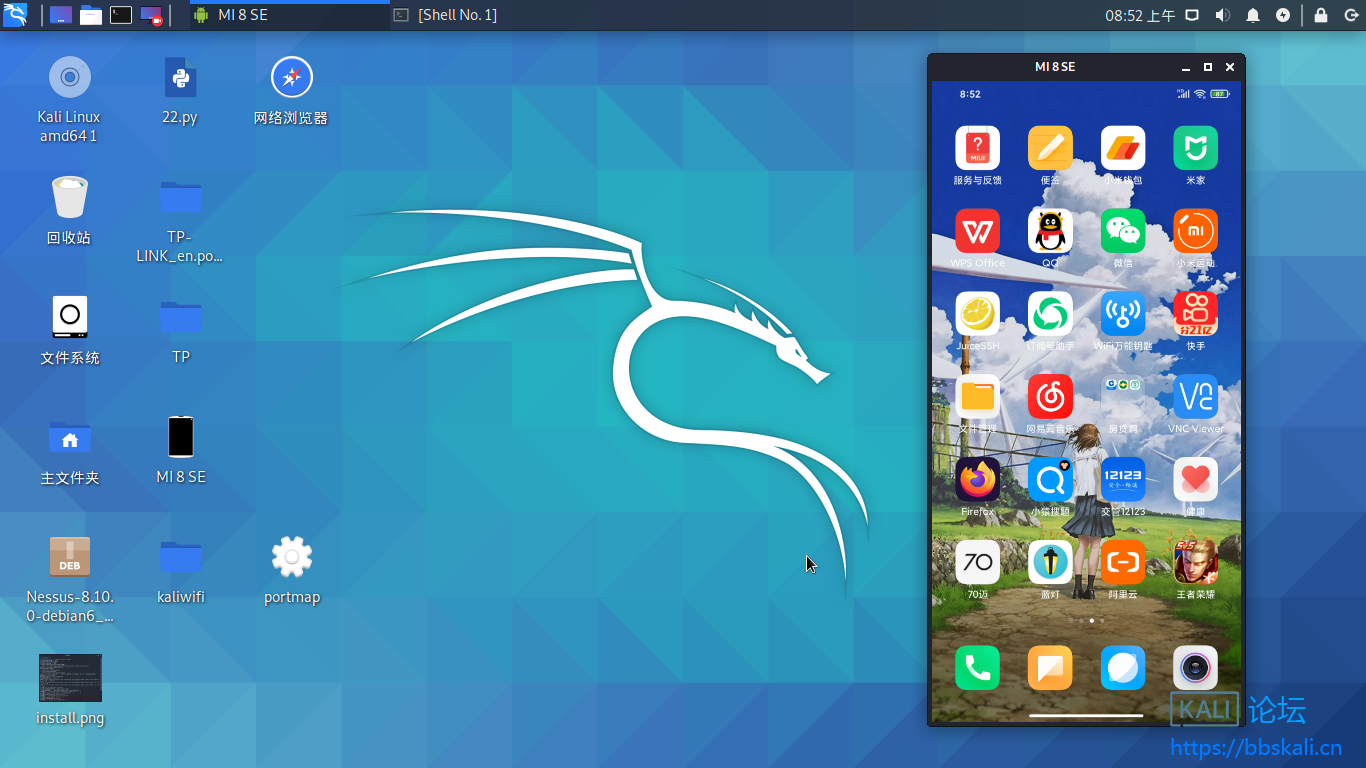Image resolution: width=1366 pixels, height=768 pixels.
Task: Launch the phone camera app
Action: (1195, 668)
